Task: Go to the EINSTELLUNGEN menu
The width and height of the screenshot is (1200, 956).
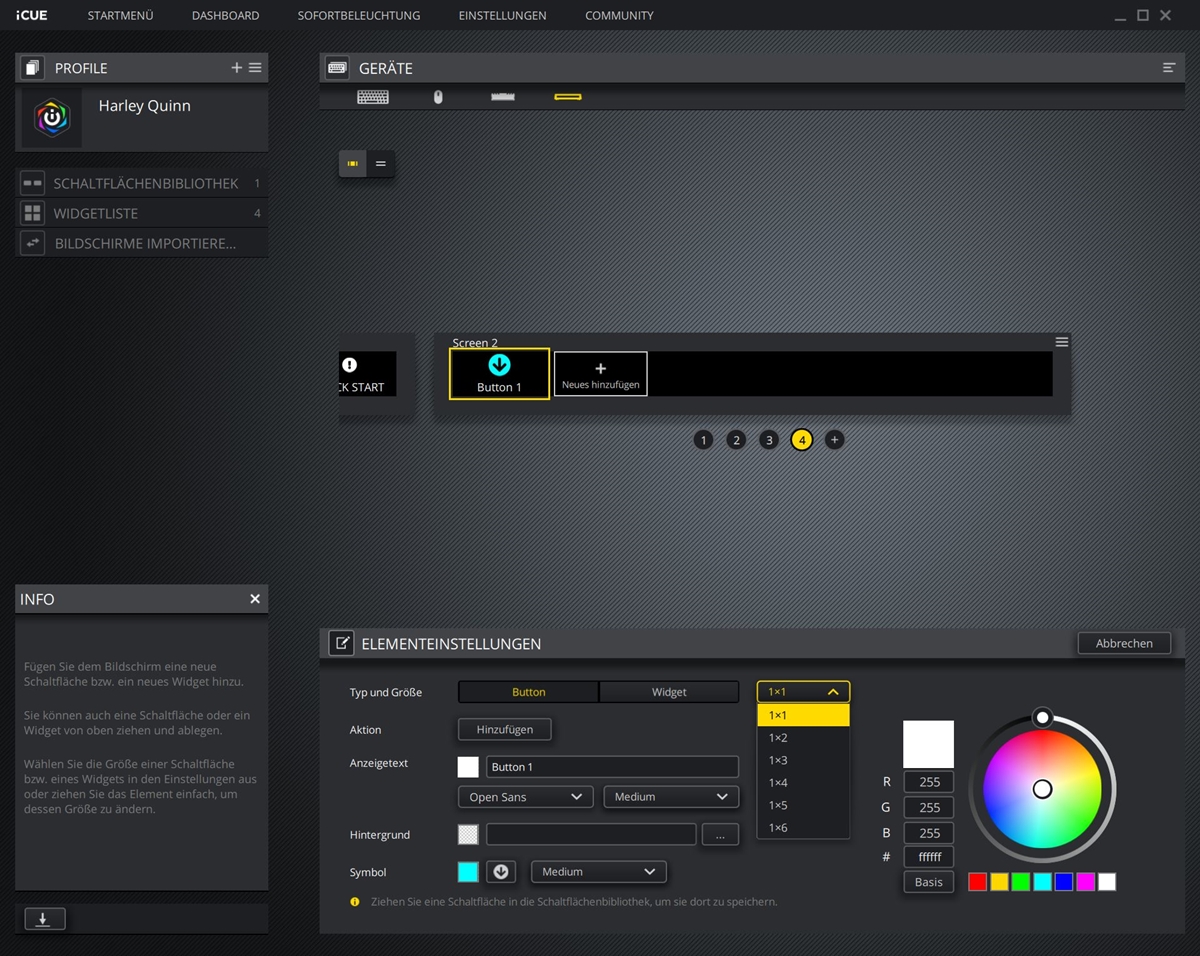Action: tap(502, 16)
